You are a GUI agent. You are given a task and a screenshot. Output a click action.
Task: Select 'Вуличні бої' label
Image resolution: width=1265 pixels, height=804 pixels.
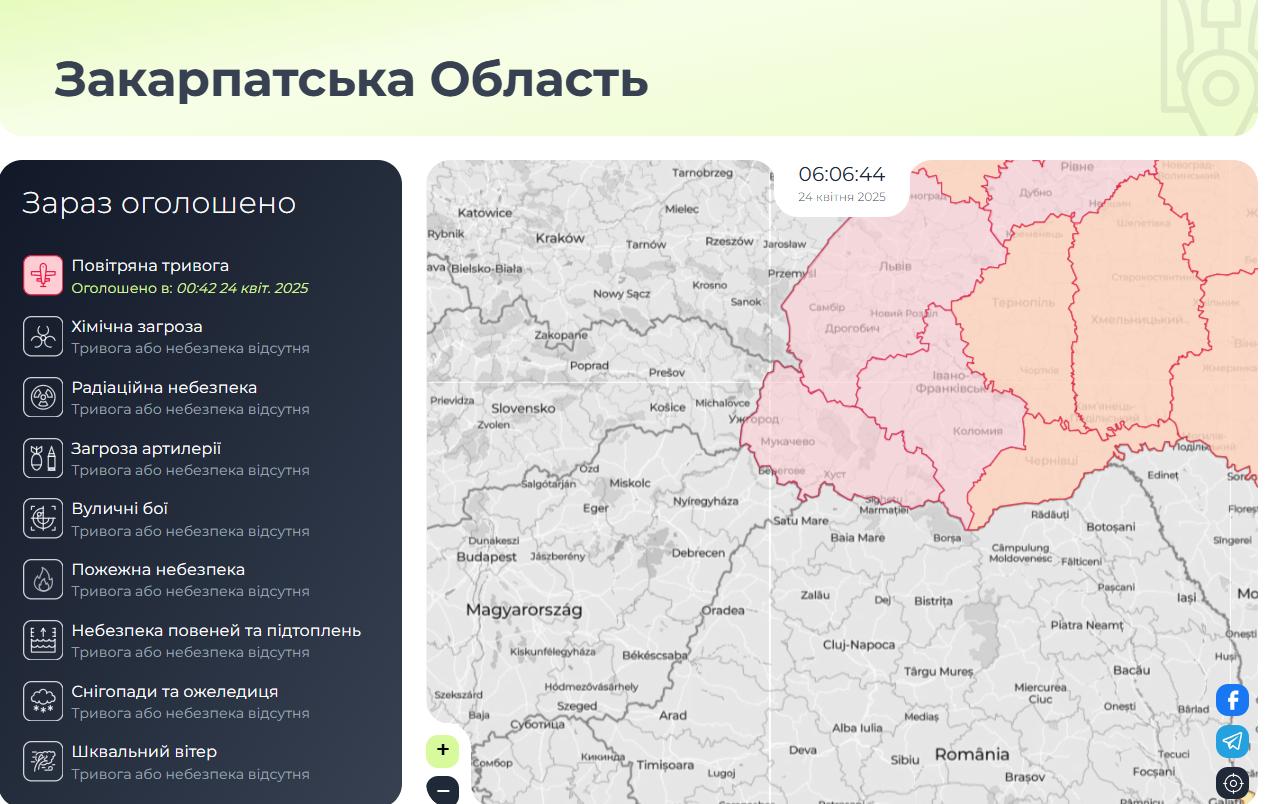click(120, 509)
